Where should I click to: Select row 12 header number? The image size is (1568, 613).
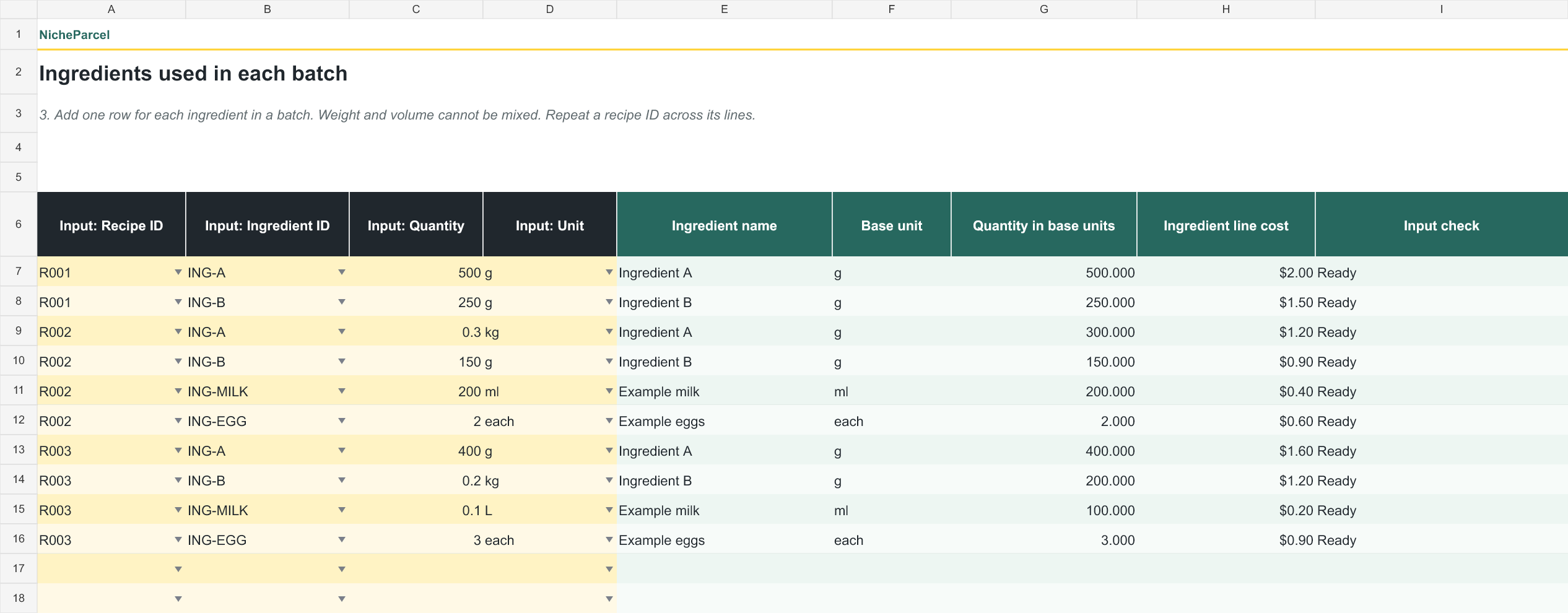coord(19,420)
